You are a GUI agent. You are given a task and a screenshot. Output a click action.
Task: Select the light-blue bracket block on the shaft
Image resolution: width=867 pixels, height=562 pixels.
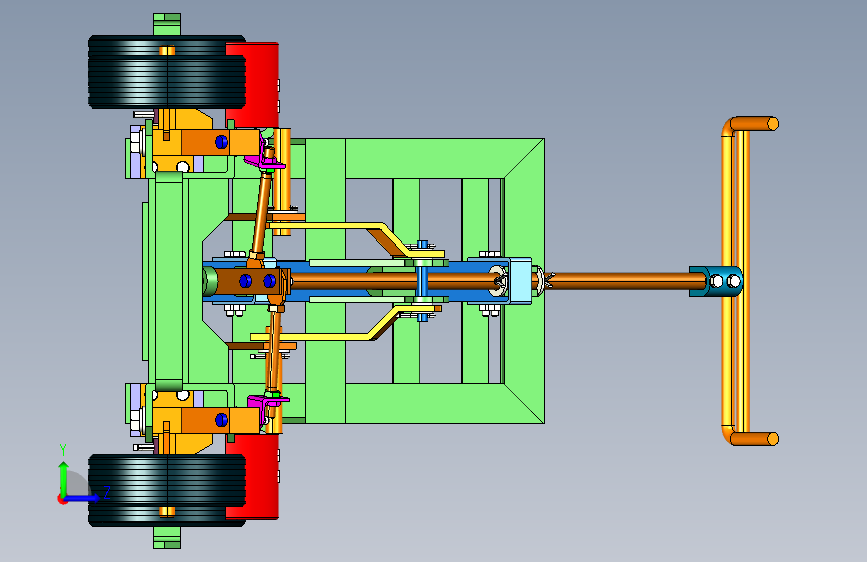point(520,280)
